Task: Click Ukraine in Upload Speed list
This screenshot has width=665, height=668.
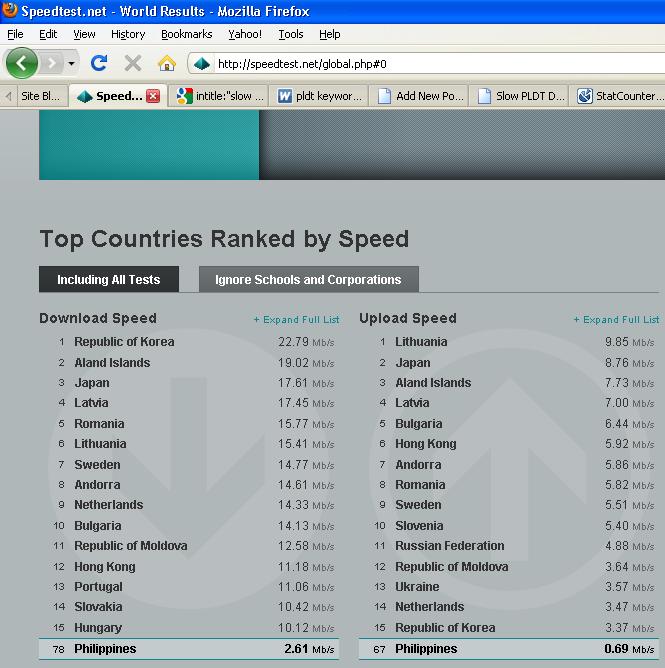Action: pos(417,587)
